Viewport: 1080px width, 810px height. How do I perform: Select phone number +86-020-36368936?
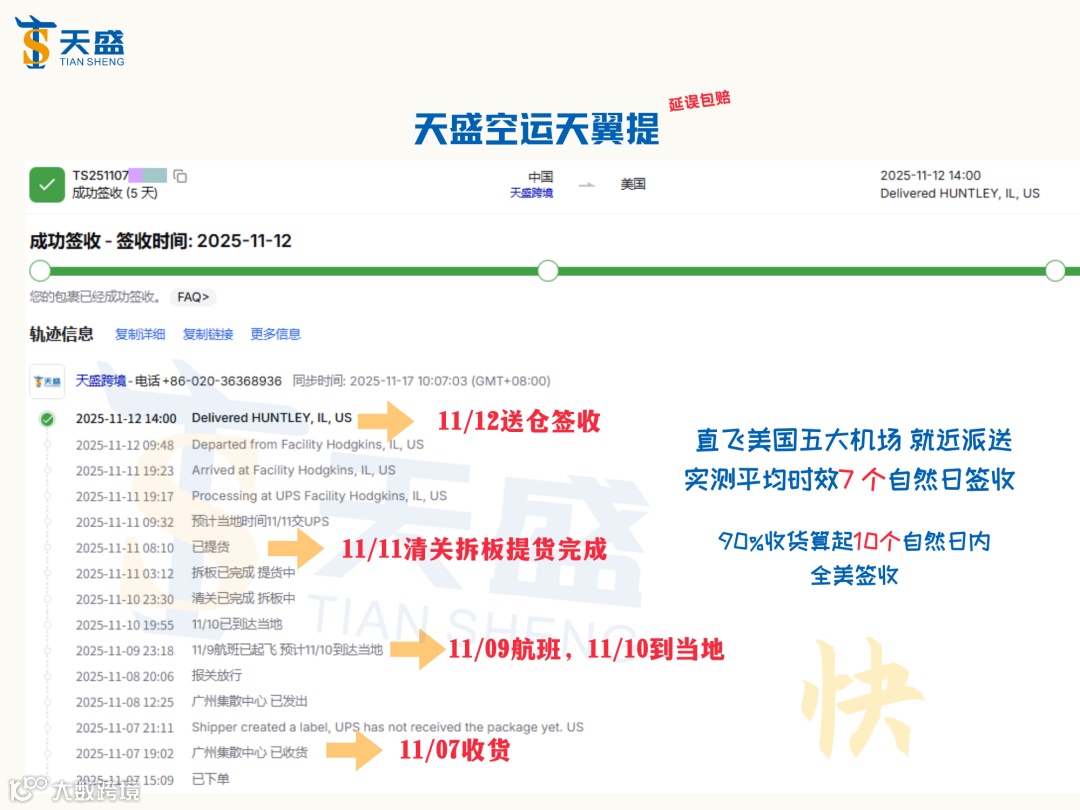coord(222,381)
